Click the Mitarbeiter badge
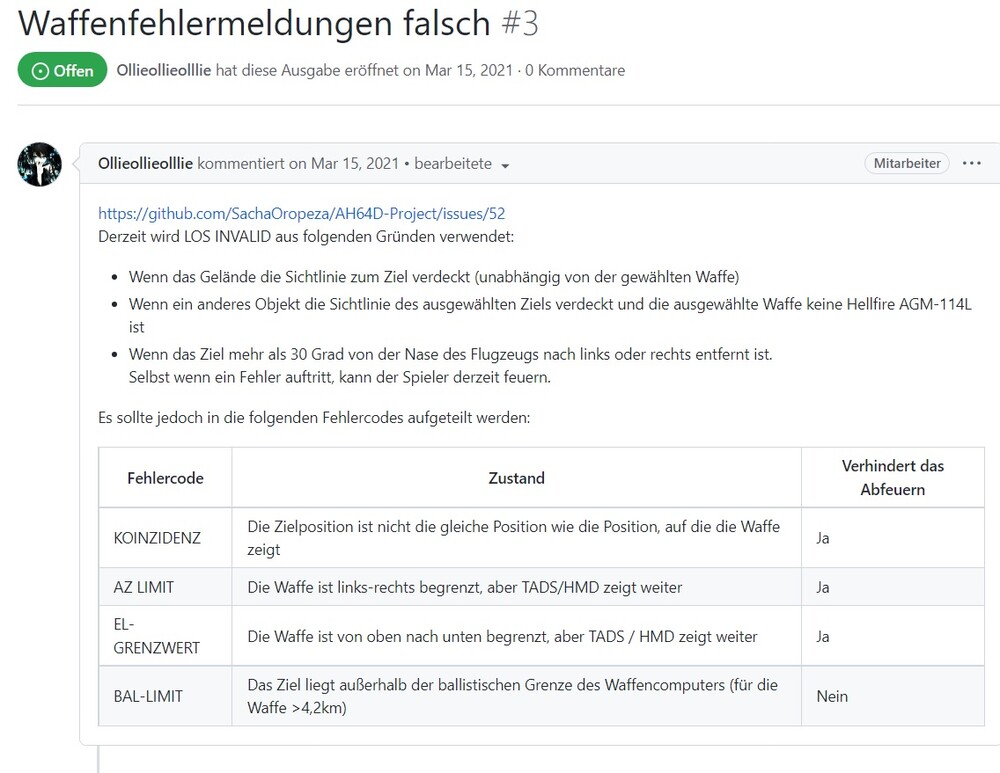This screenshot has width=1000, height=773. (907, 163)
